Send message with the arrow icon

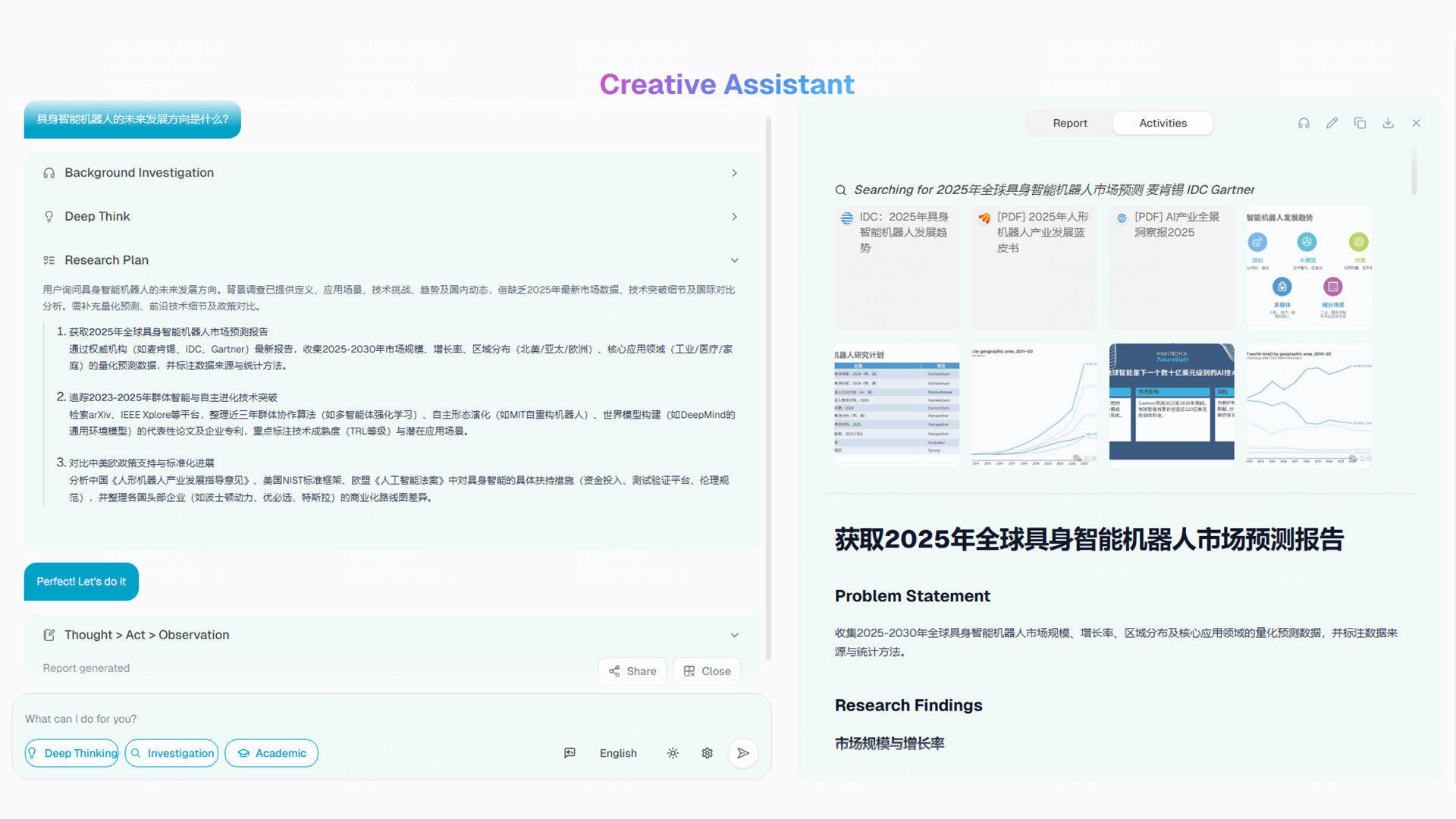(742, 753)
